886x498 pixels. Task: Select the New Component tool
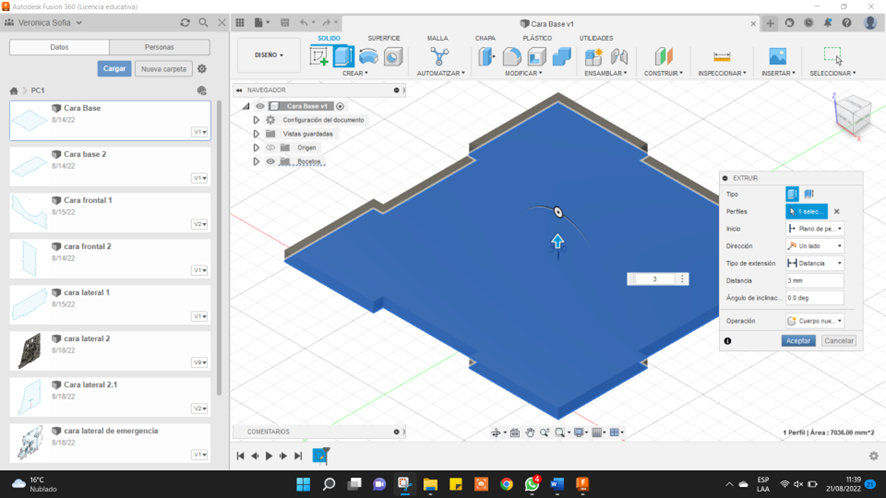point(593,57)
